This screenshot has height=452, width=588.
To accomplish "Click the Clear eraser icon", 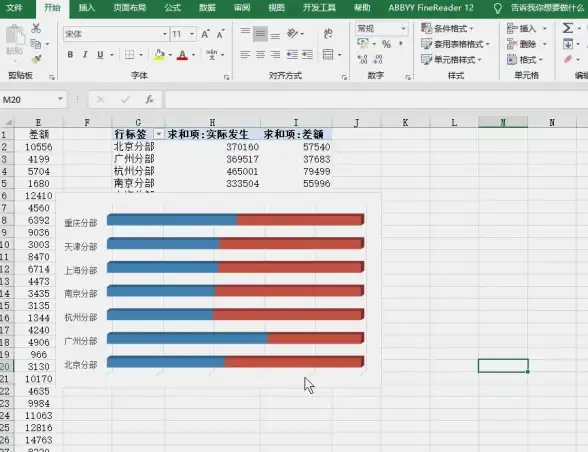I will pyautogui.click(x=568, y=59).
